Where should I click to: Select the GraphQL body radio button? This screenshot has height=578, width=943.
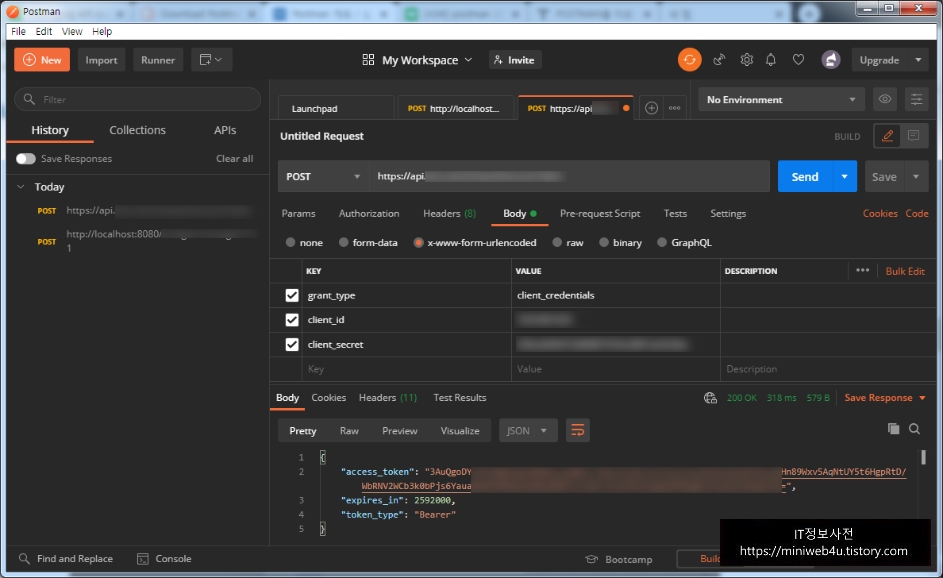[662, 242]
